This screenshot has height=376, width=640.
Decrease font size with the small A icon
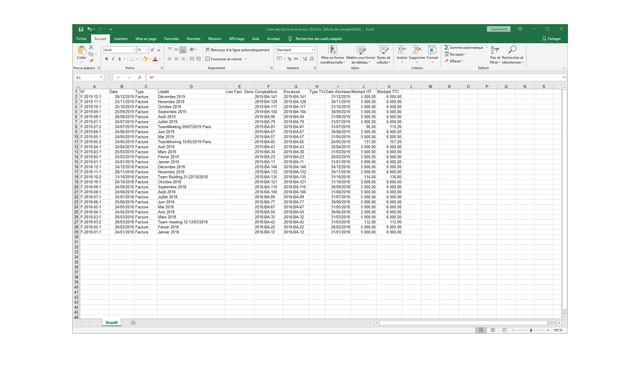(159, 50)
